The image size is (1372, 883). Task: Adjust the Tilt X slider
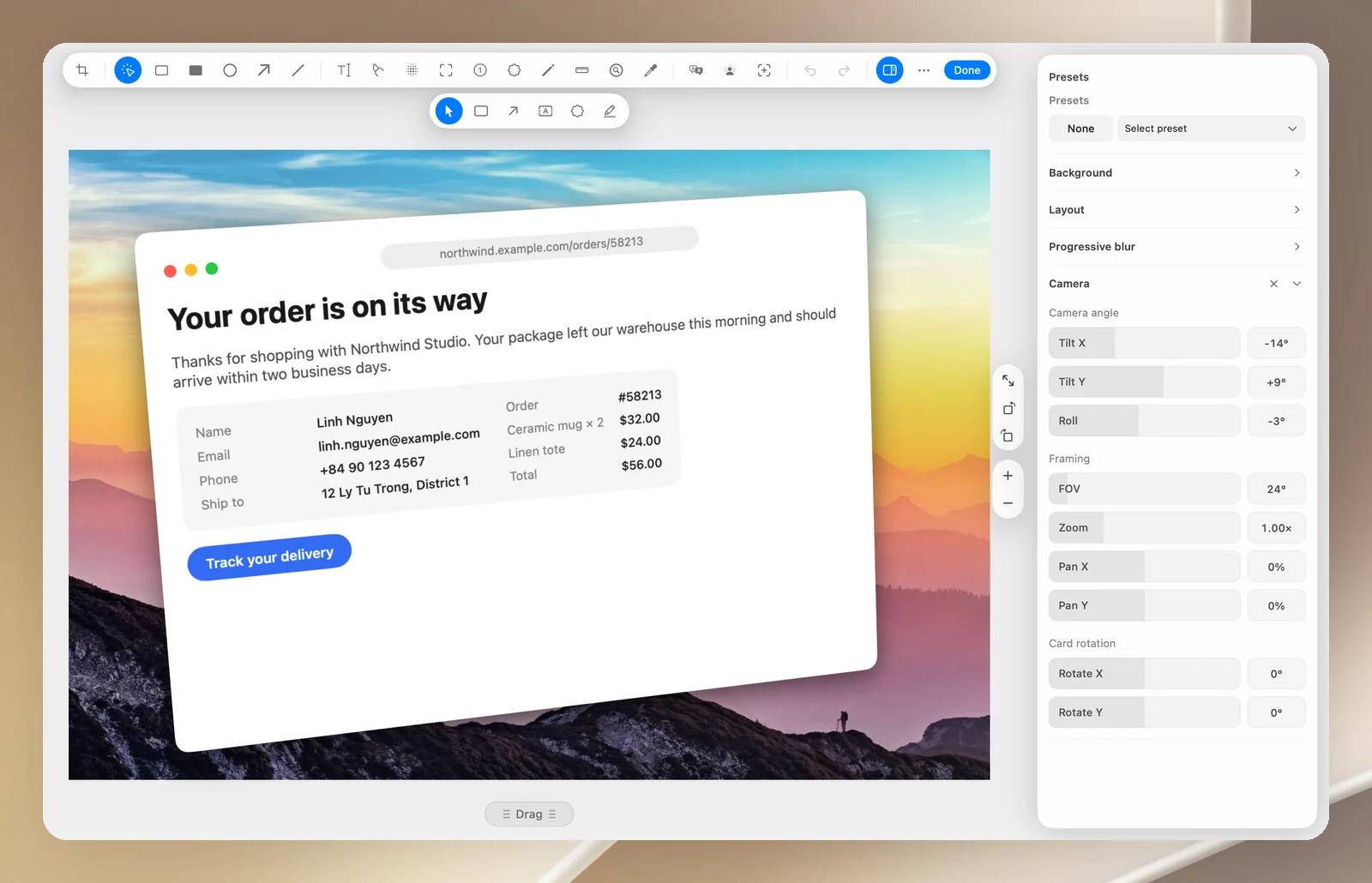coord(1144,343)
